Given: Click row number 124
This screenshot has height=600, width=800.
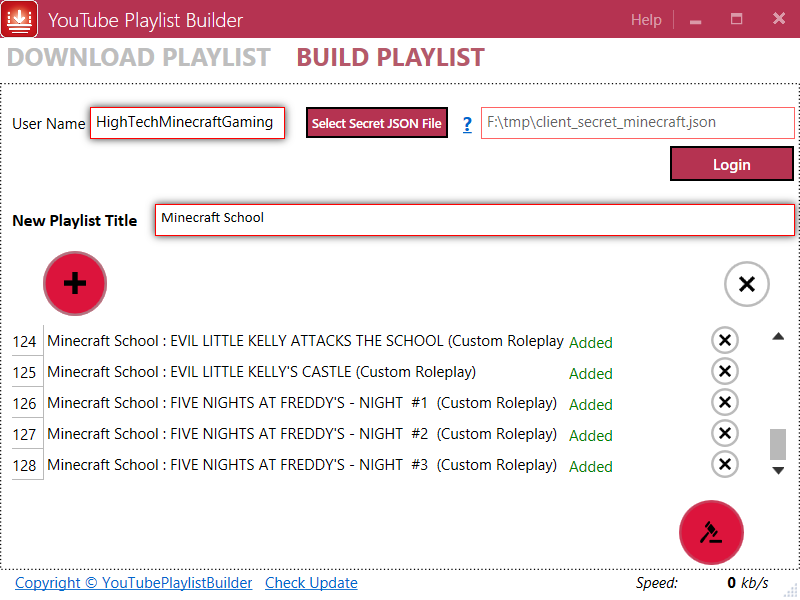Looking at the screenshot, I should (x=24, y=341).
